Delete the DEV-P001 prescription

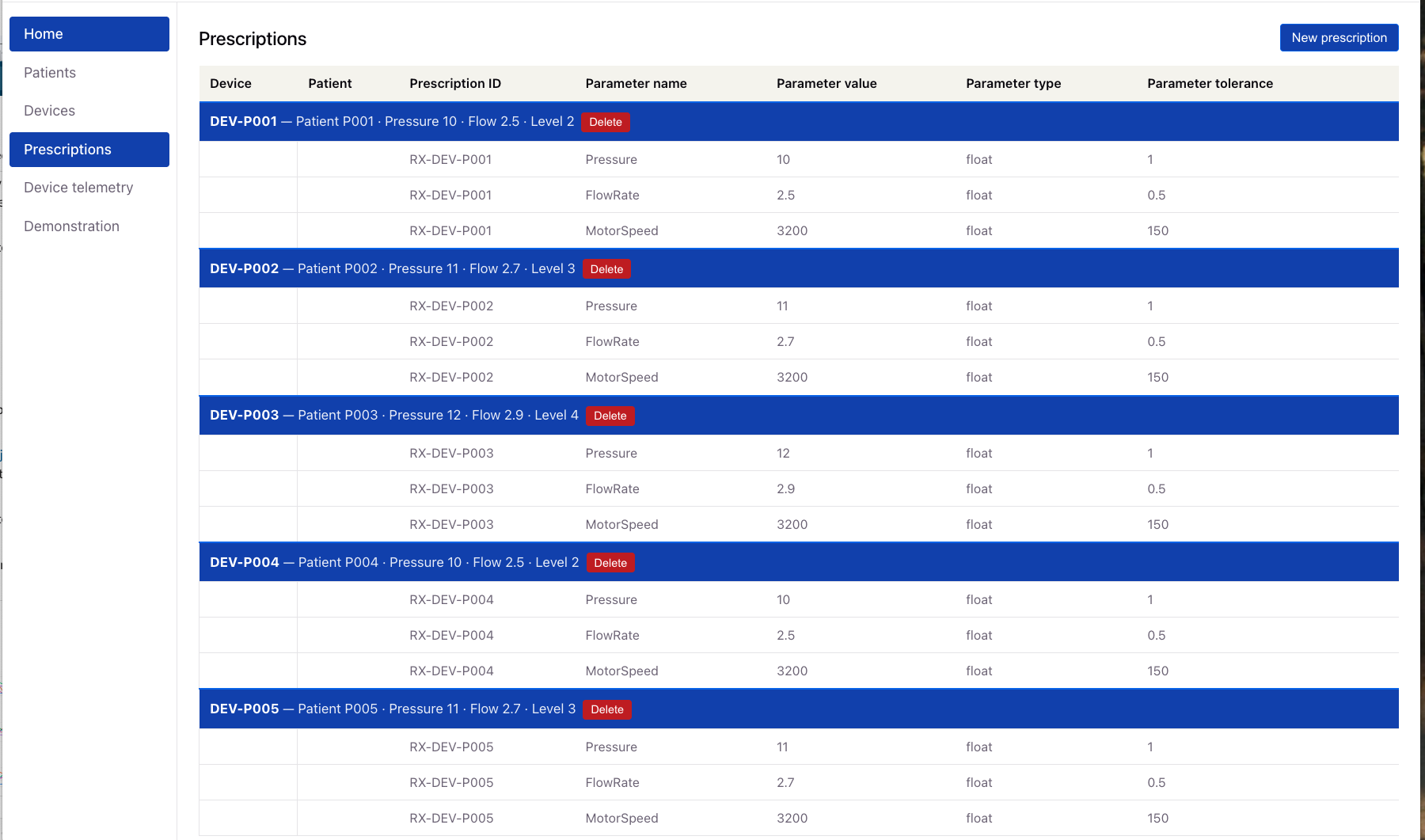tap(605, 122)
